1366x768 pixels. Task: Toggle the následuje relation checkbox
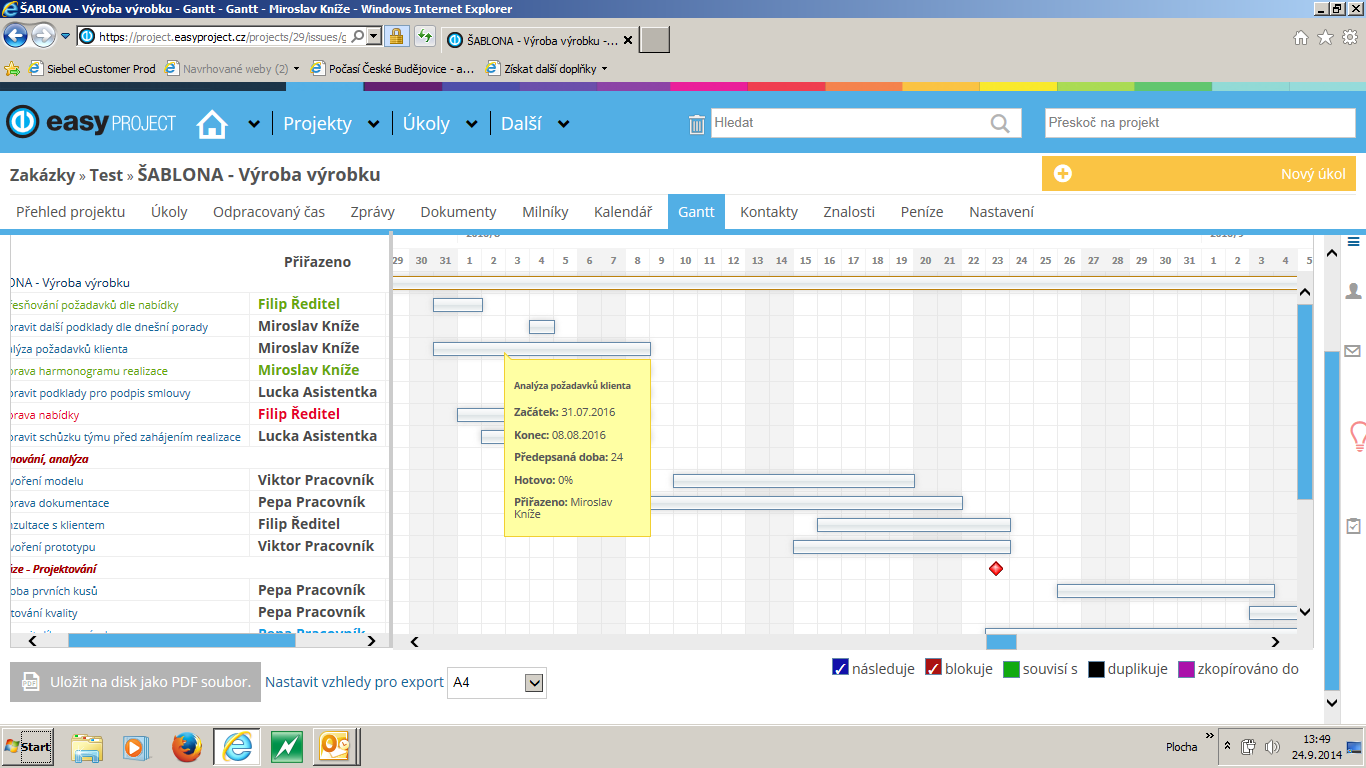(x=840, y=668)
